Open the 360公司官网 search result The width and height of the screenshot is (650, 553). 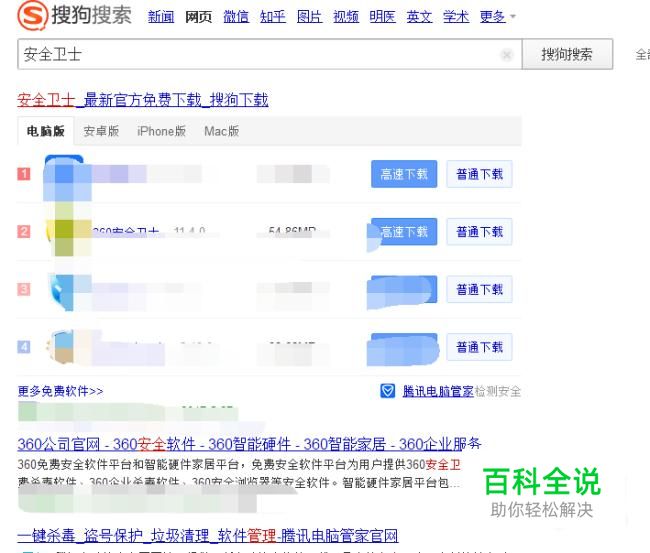pyautogui.click(x=249, y=444)
